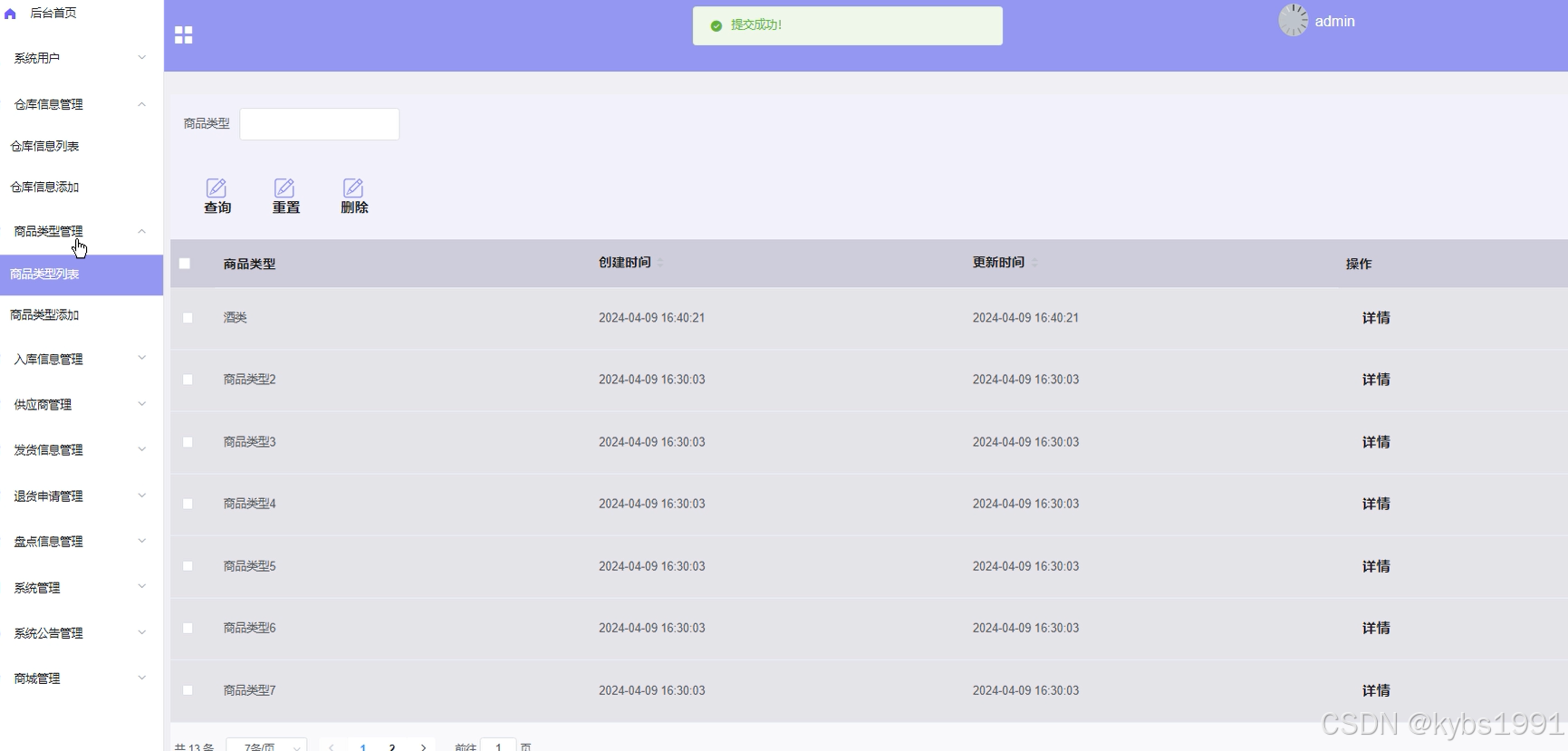
Task: Check the 商品类型7 row checkbox
Action: pyautogui.click(x=188, y=690)
